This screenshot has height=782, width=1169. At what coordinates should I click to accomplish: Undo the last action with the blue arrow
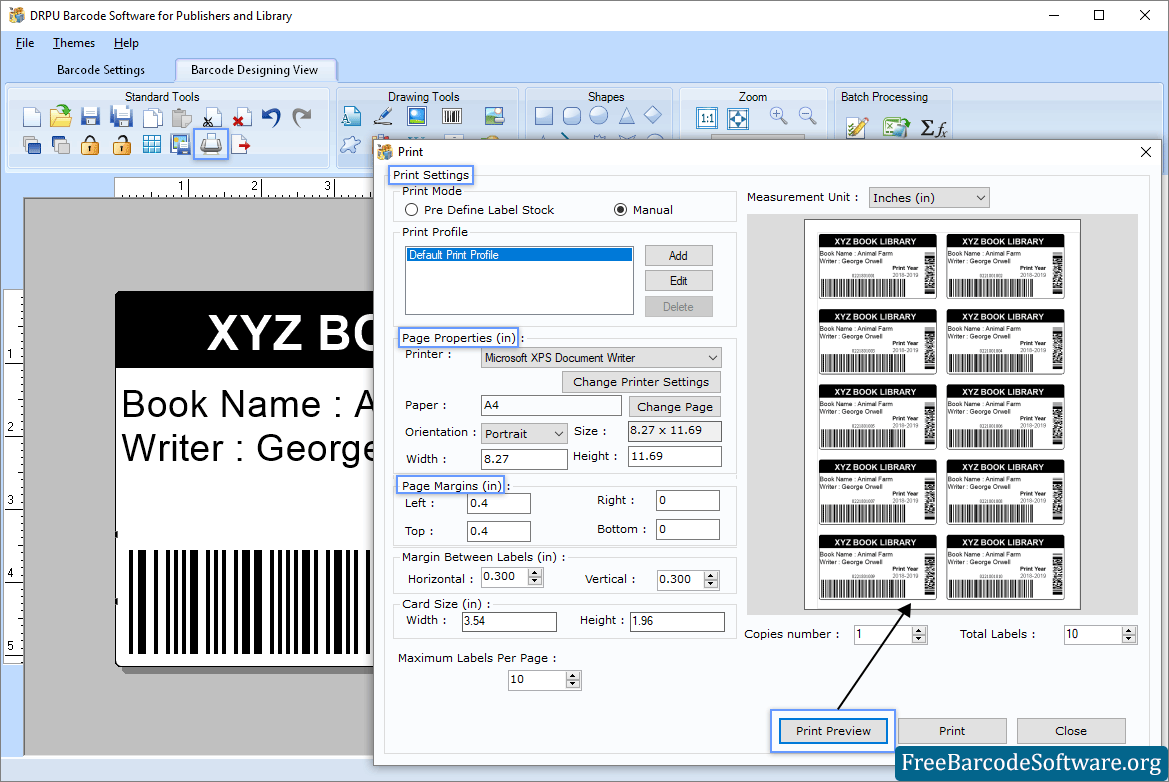(271, 117)
